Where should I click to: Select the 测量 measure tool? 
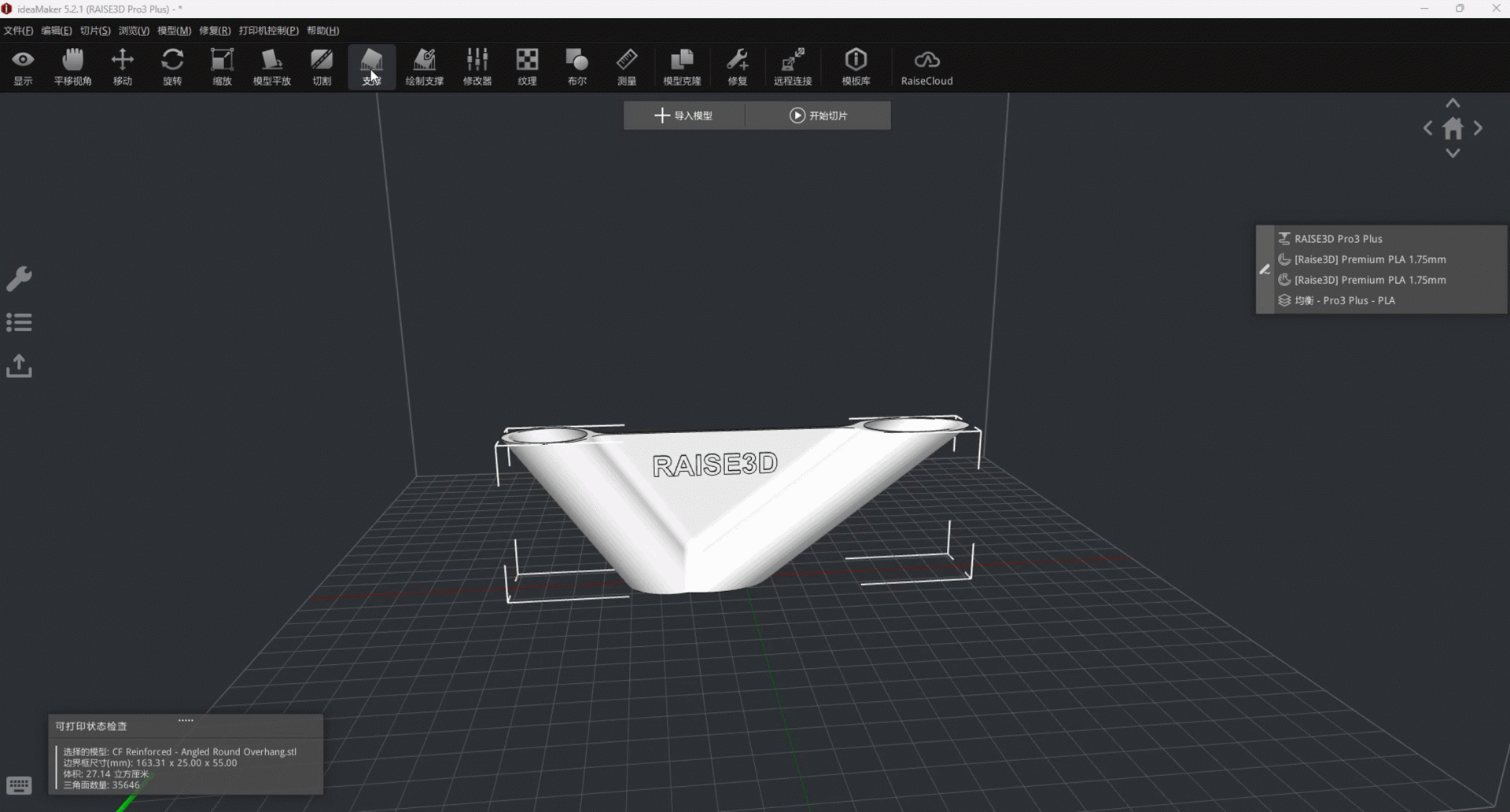627,67
